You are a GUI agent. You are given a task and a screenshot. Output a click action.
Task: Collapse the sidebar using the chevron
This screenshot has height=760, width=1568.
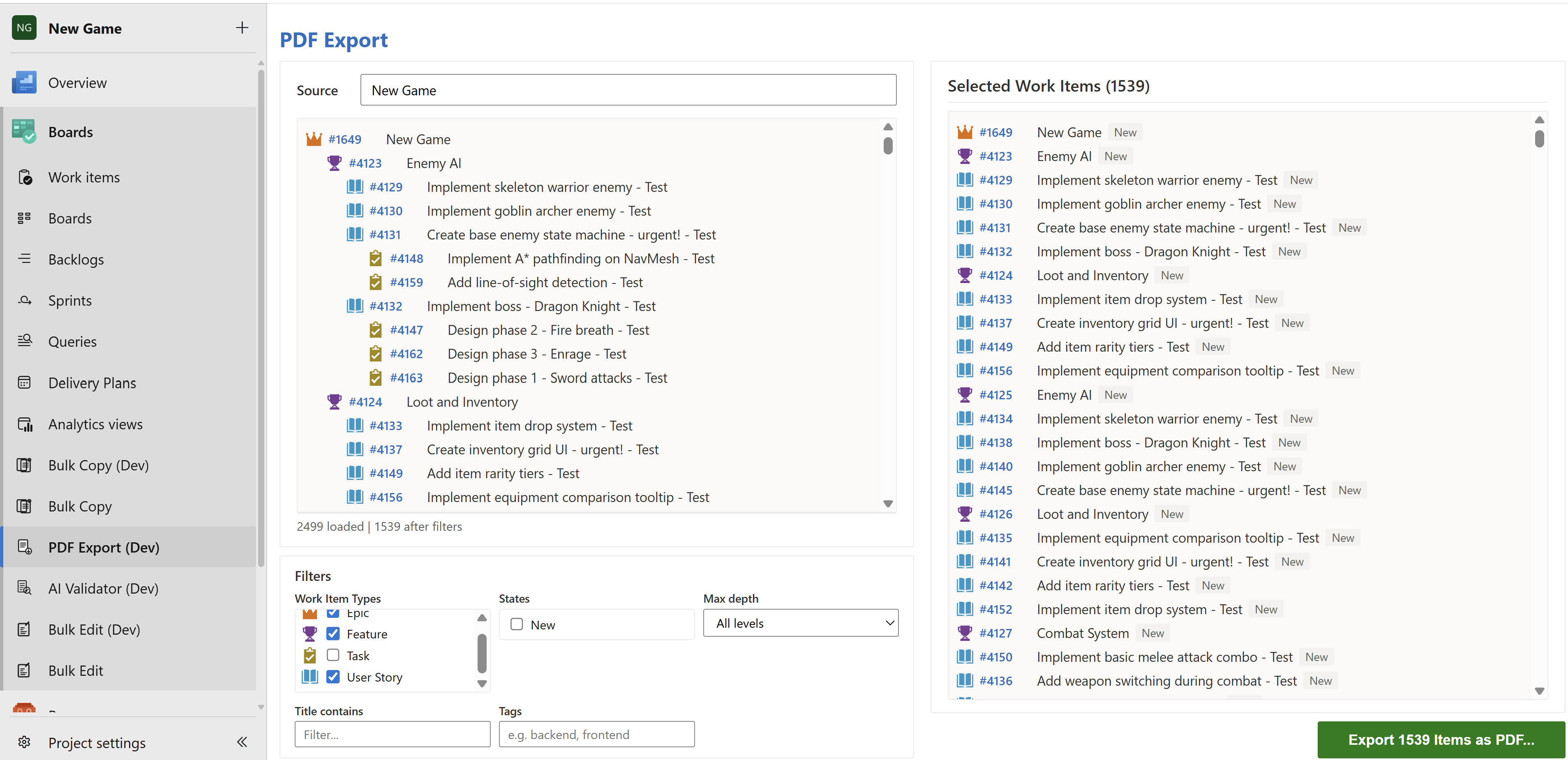pos(241,742)
